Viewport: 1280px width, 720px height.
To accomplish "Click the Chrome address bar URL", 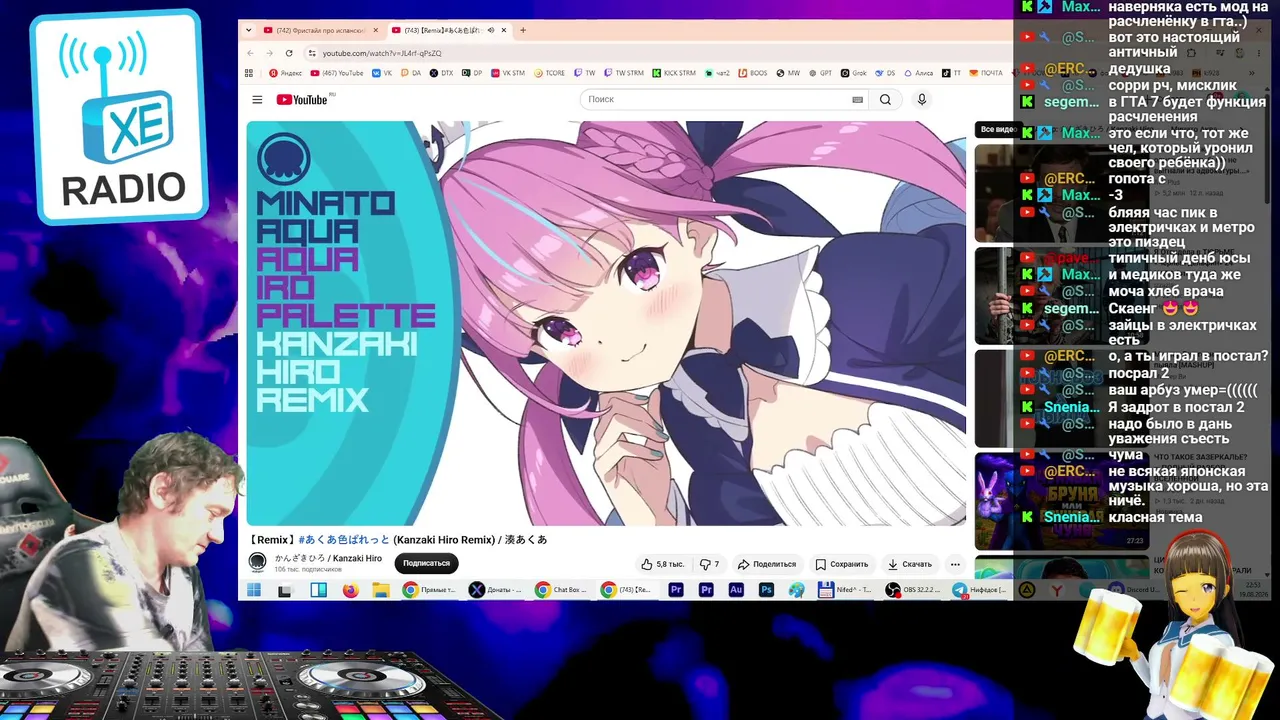I will coord(382,53).
